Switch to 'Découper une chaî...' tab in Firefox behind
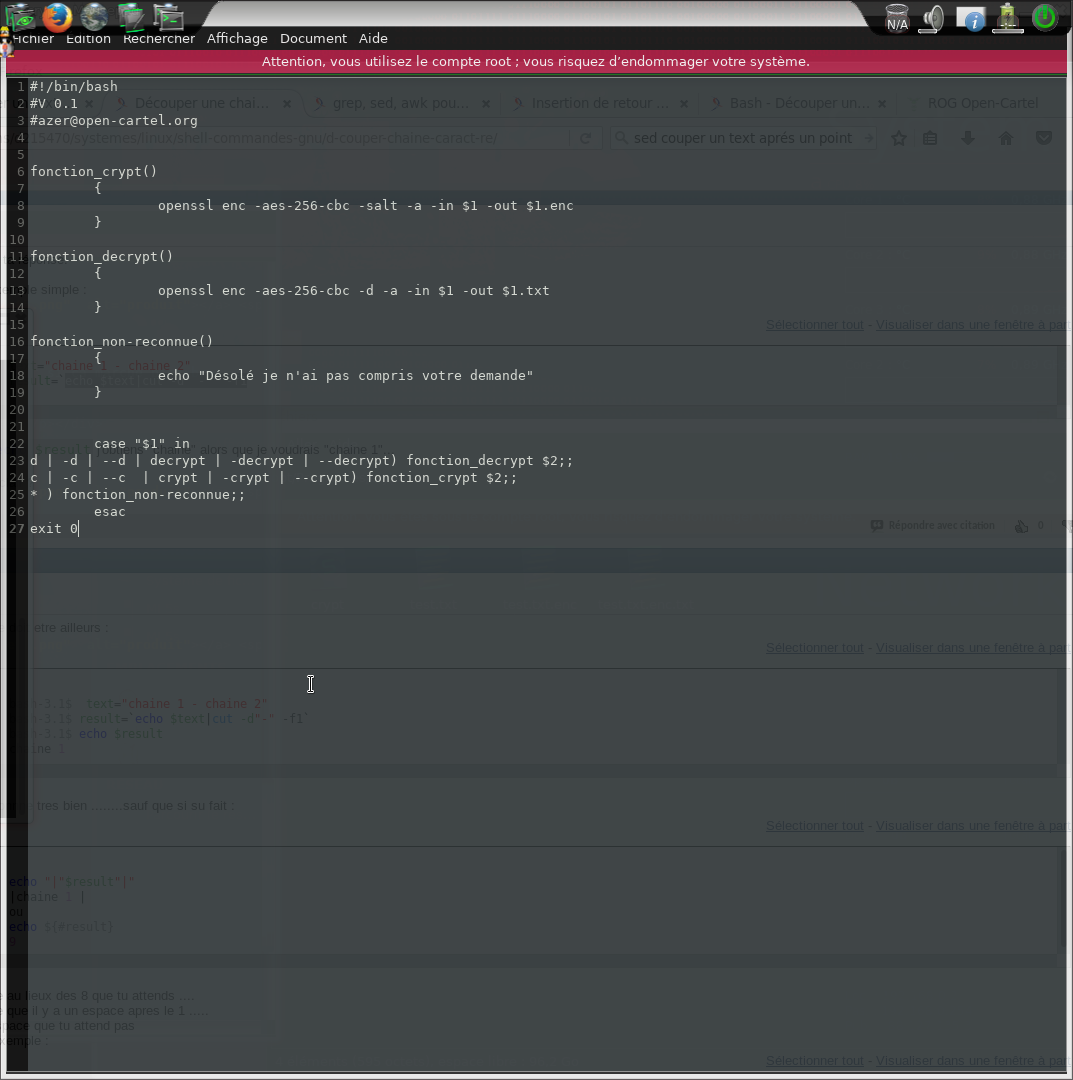 (201, 103)
